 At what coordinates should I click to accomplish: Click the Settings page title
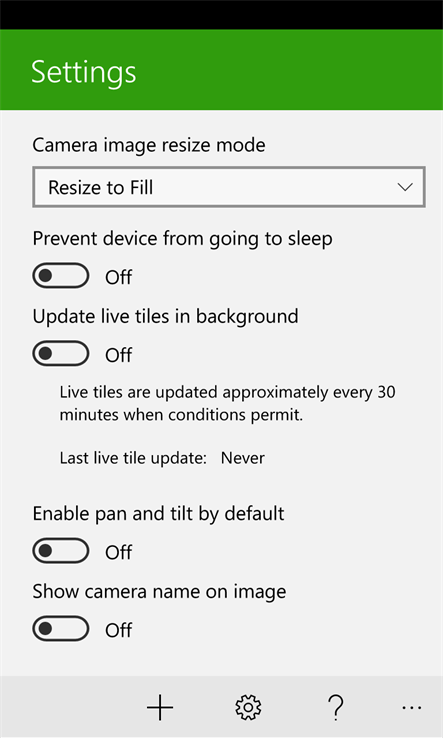point(84,72)
